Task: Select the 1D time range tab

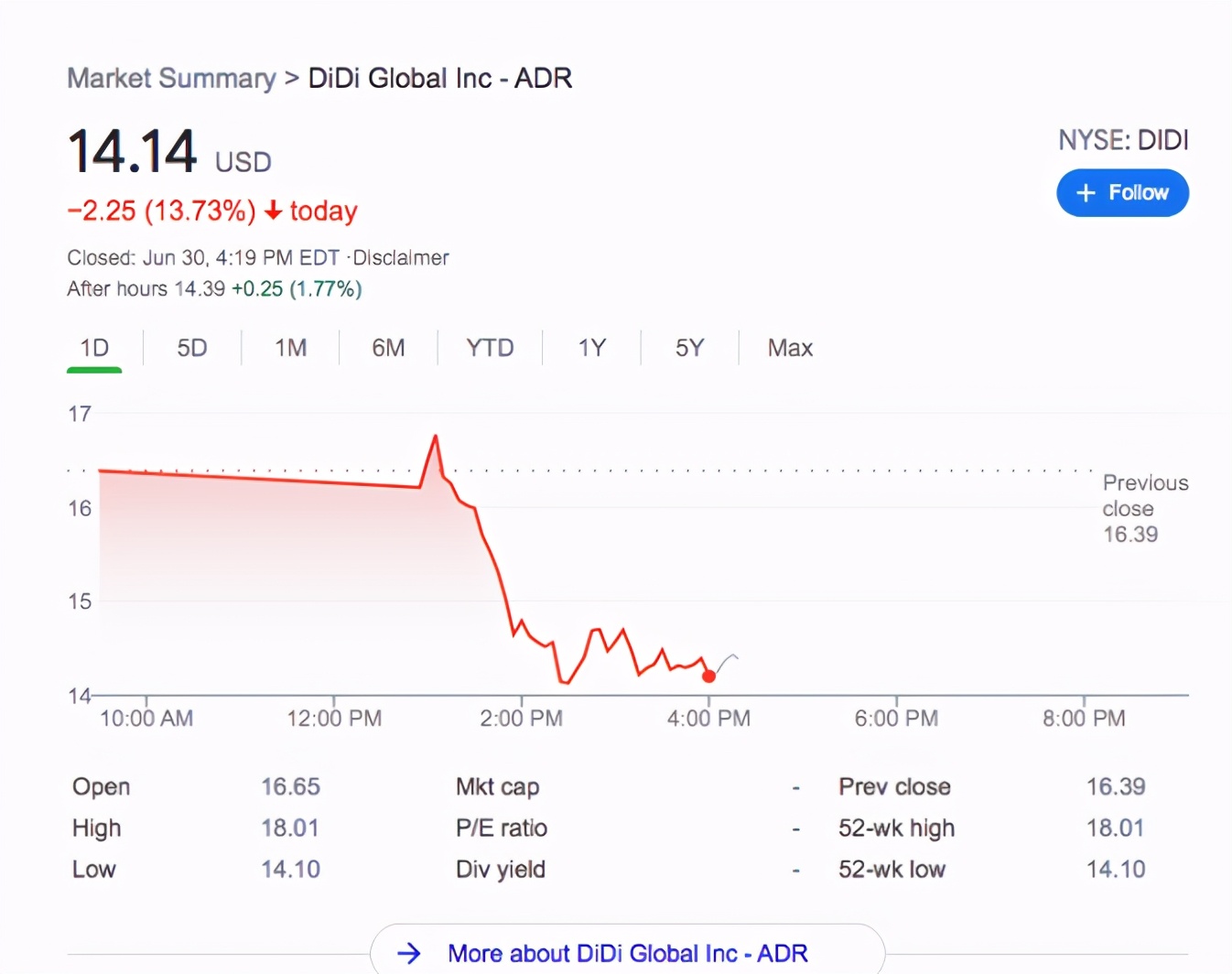Action: click(94, 348)
